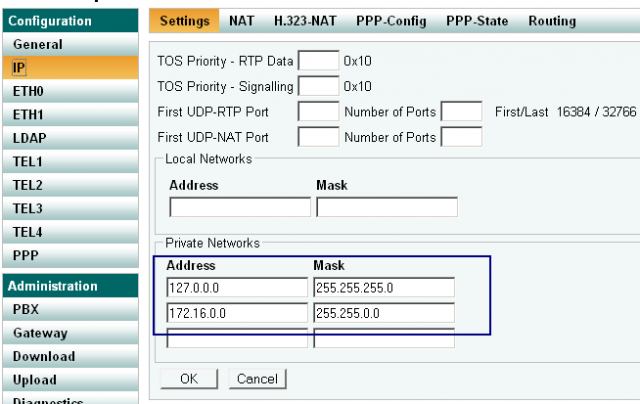Select the IP configuration item
Viewport: 640px width, 404px height.
[70, 68]
